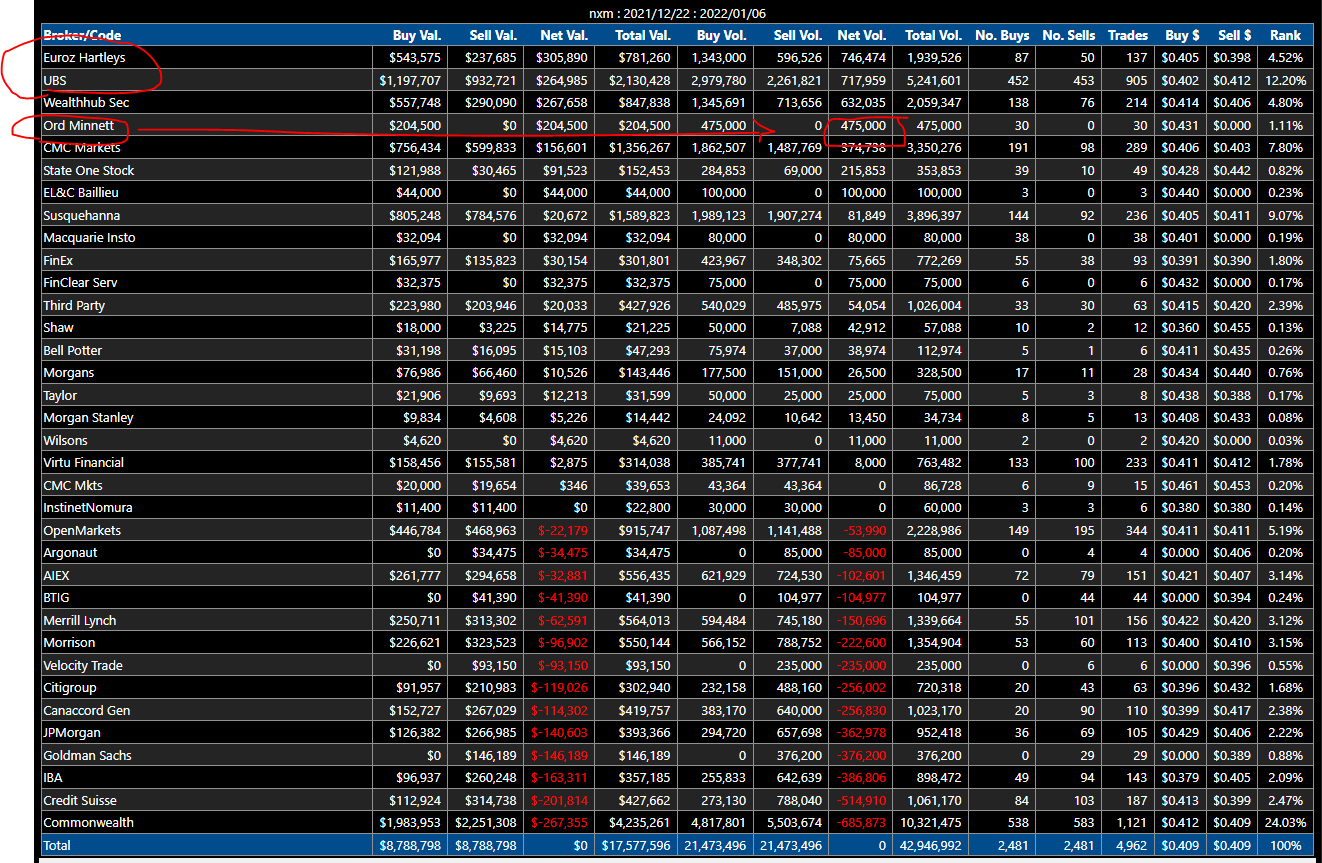1322x863 pixels.
Task: Click the Total row label
Action: tap(57, 845)
